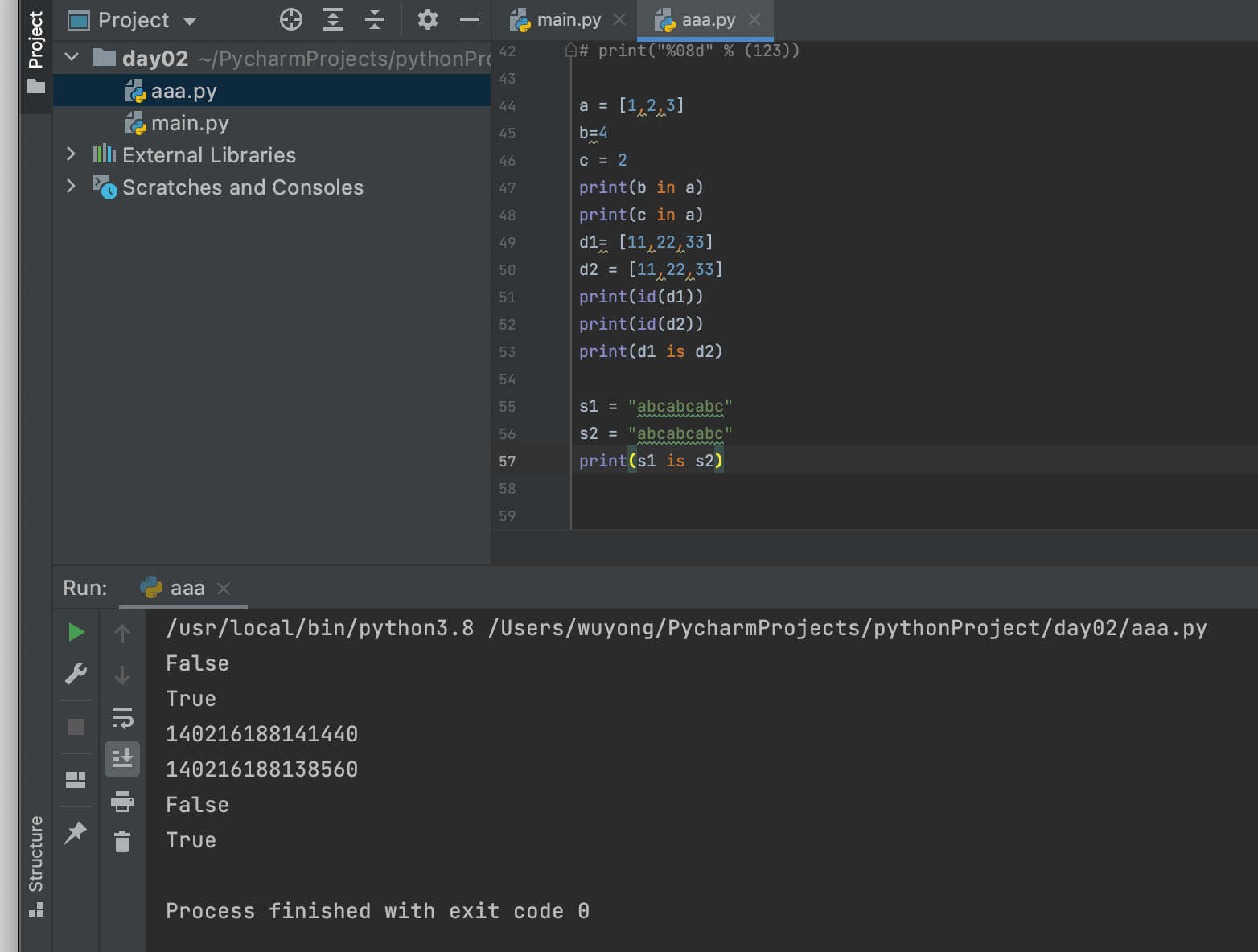Open the Structure tool window sidebar tab
The width and height of the screenshot is (1258, 952).
(x=36, y=865)
